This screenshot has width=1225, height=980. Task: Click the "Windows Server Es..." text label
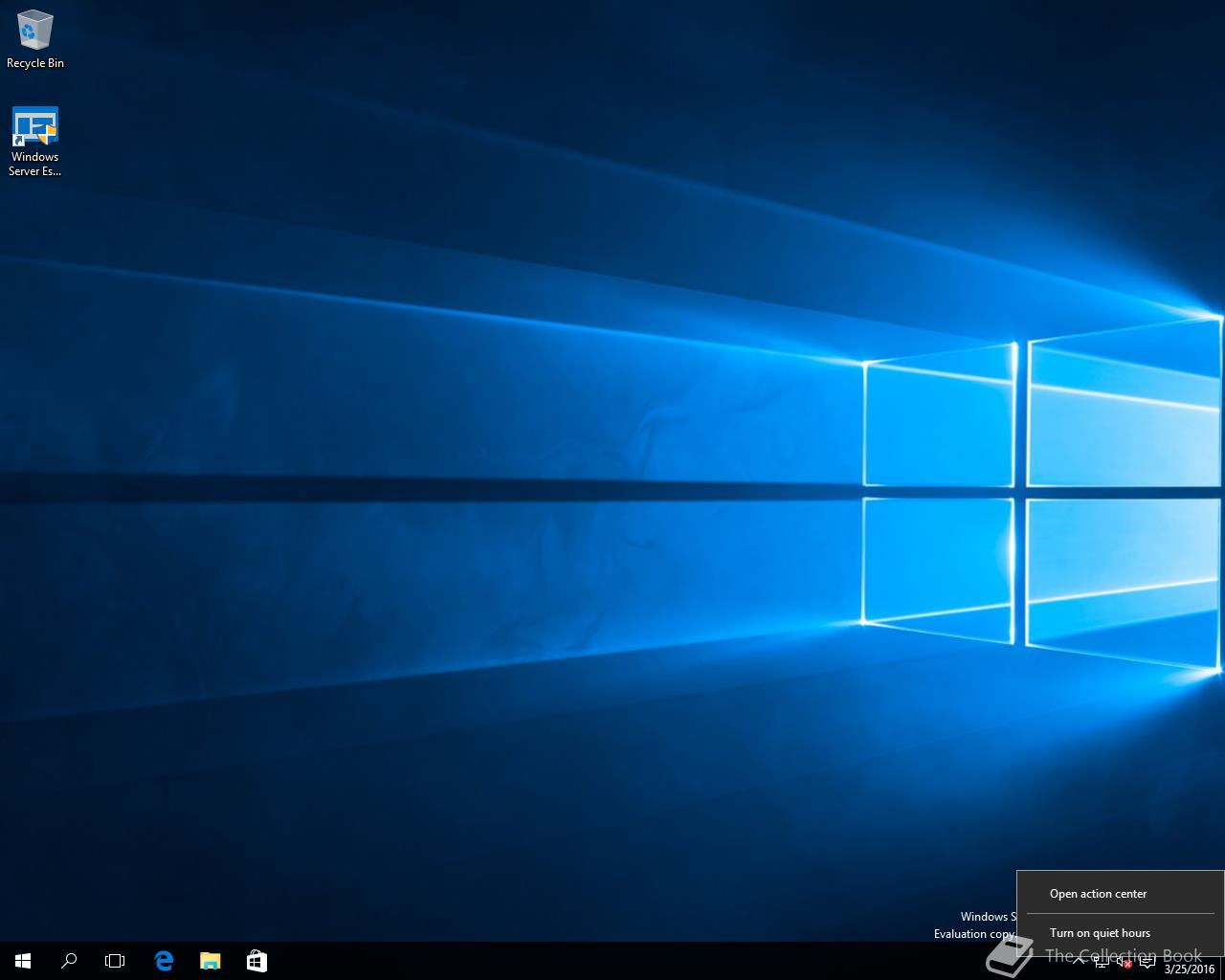(34, 164)
